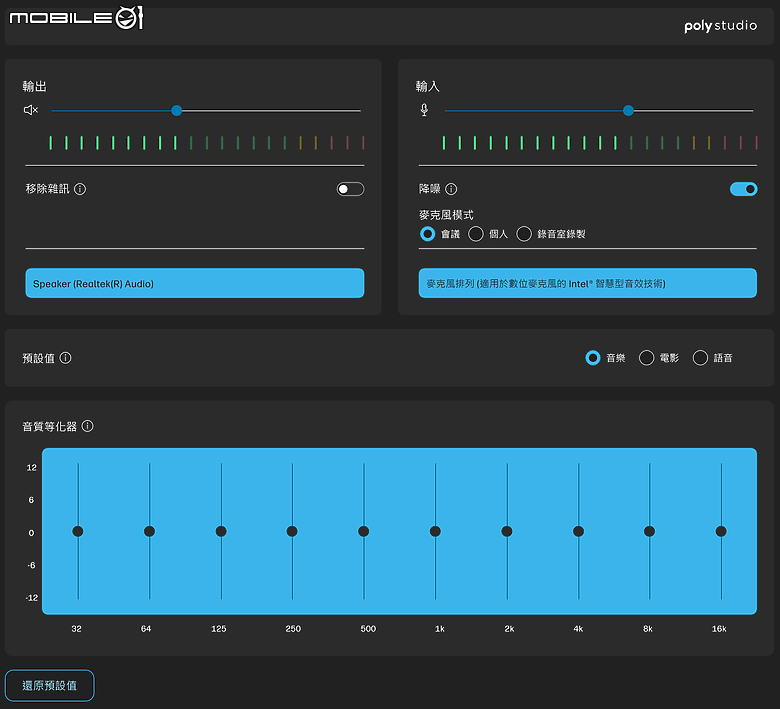Choose the 音樂 preset
The width and height of the screenshot is (780, 709).
pos(592,358)
